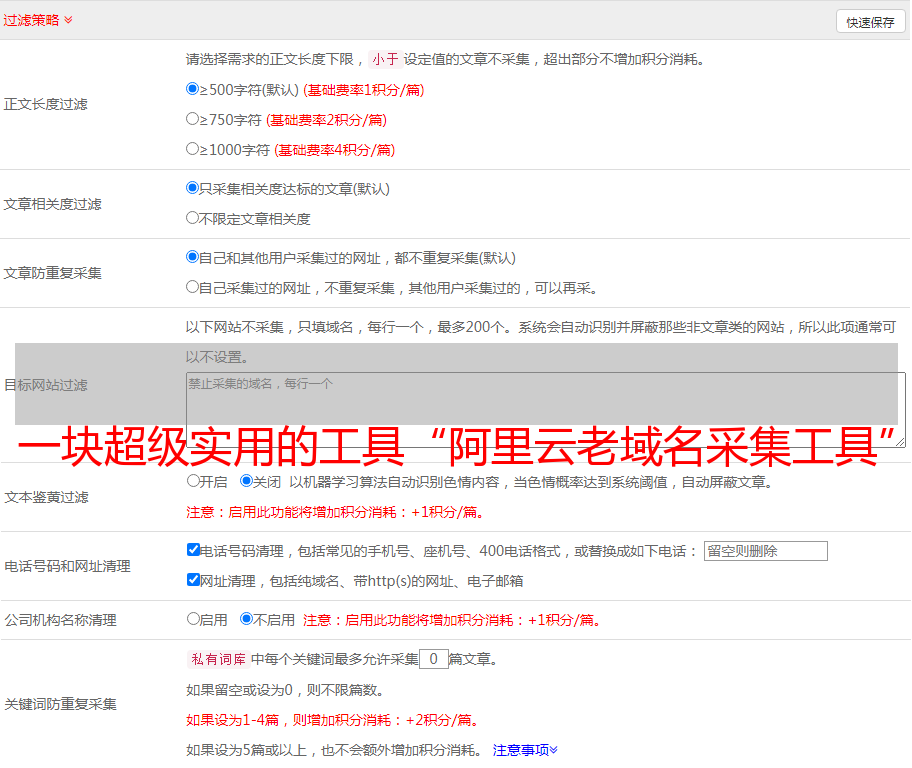
Task: Click the resize grip of domain textarea
Action: point(900,442)
